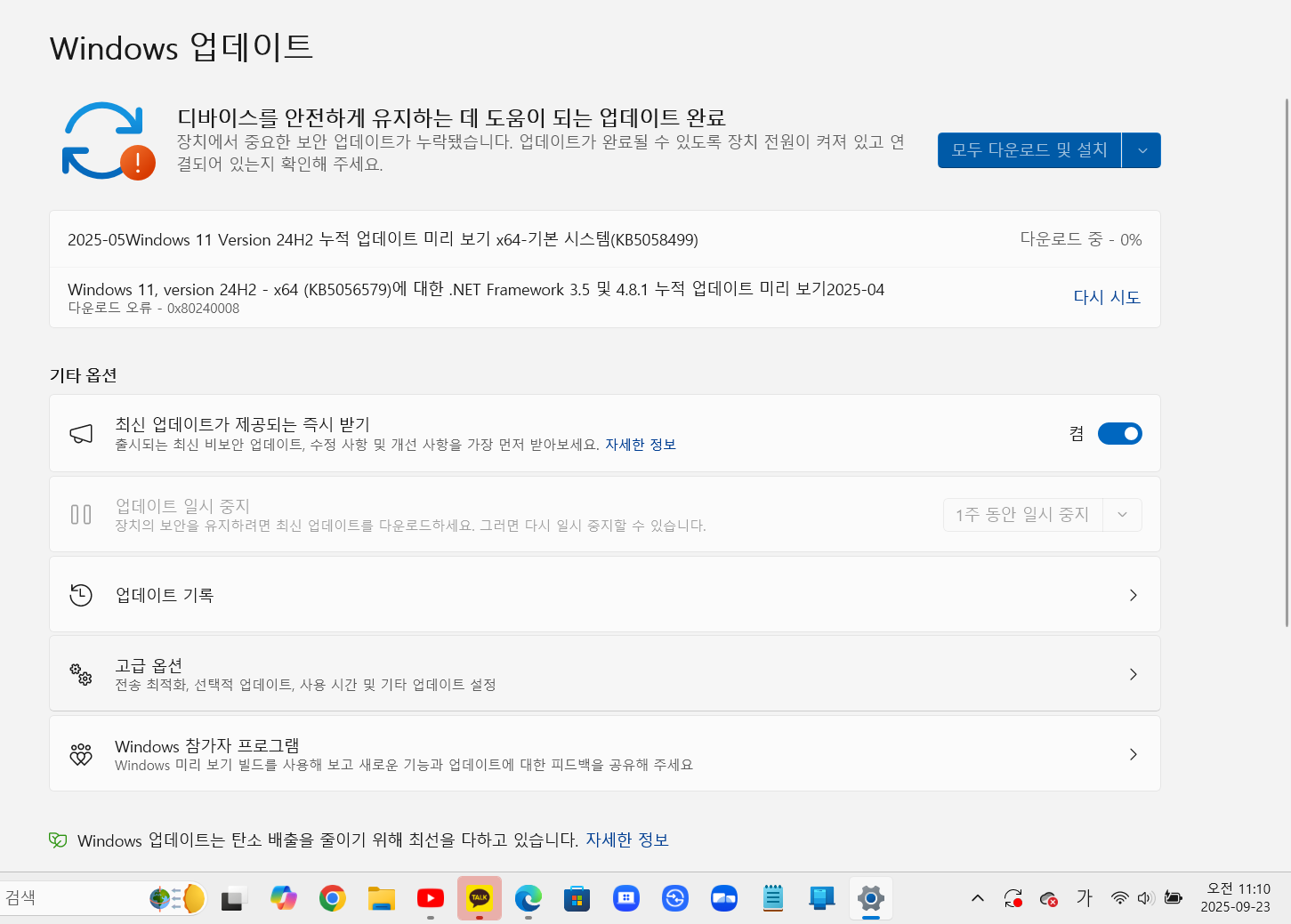Click the cloud sync error tray icon
The width and height of the screenshot is (1291, 924).
click(x=1049, y=899)
